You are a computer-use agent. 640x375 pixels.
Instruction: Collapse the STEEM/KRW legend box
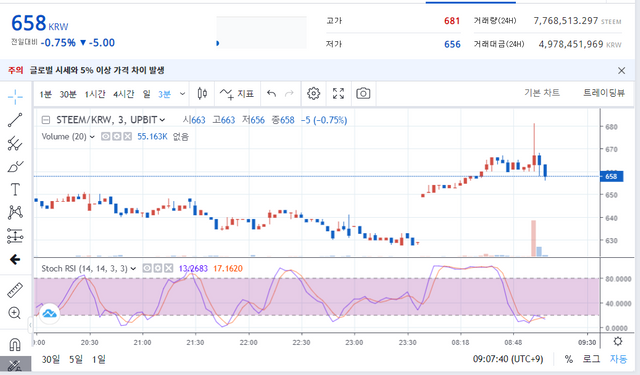[x=46, y=120]
